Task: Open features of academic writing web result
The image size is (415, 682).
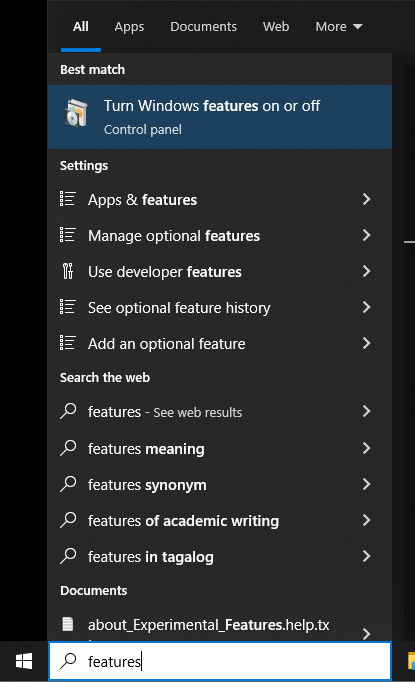Action: coord(220,520)
